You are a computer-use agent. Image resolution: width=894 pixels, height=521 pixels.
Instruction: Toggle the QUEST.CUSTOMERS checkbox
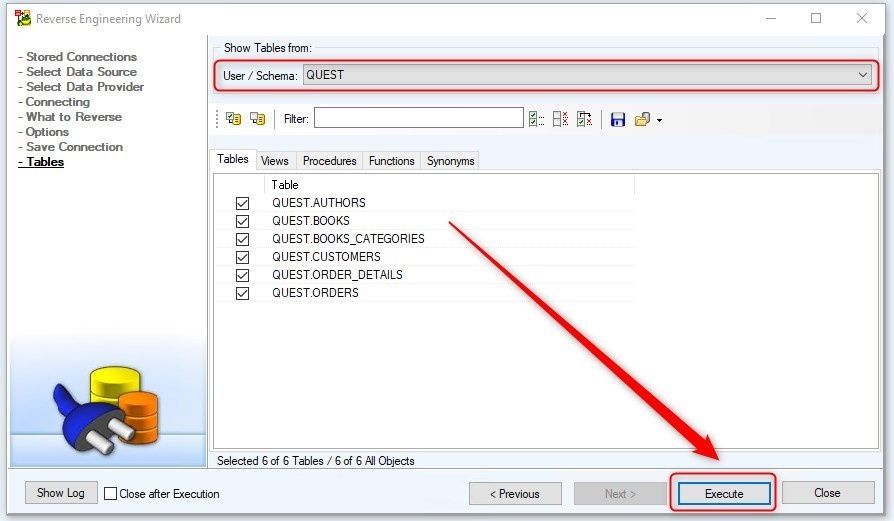[242, 257]
